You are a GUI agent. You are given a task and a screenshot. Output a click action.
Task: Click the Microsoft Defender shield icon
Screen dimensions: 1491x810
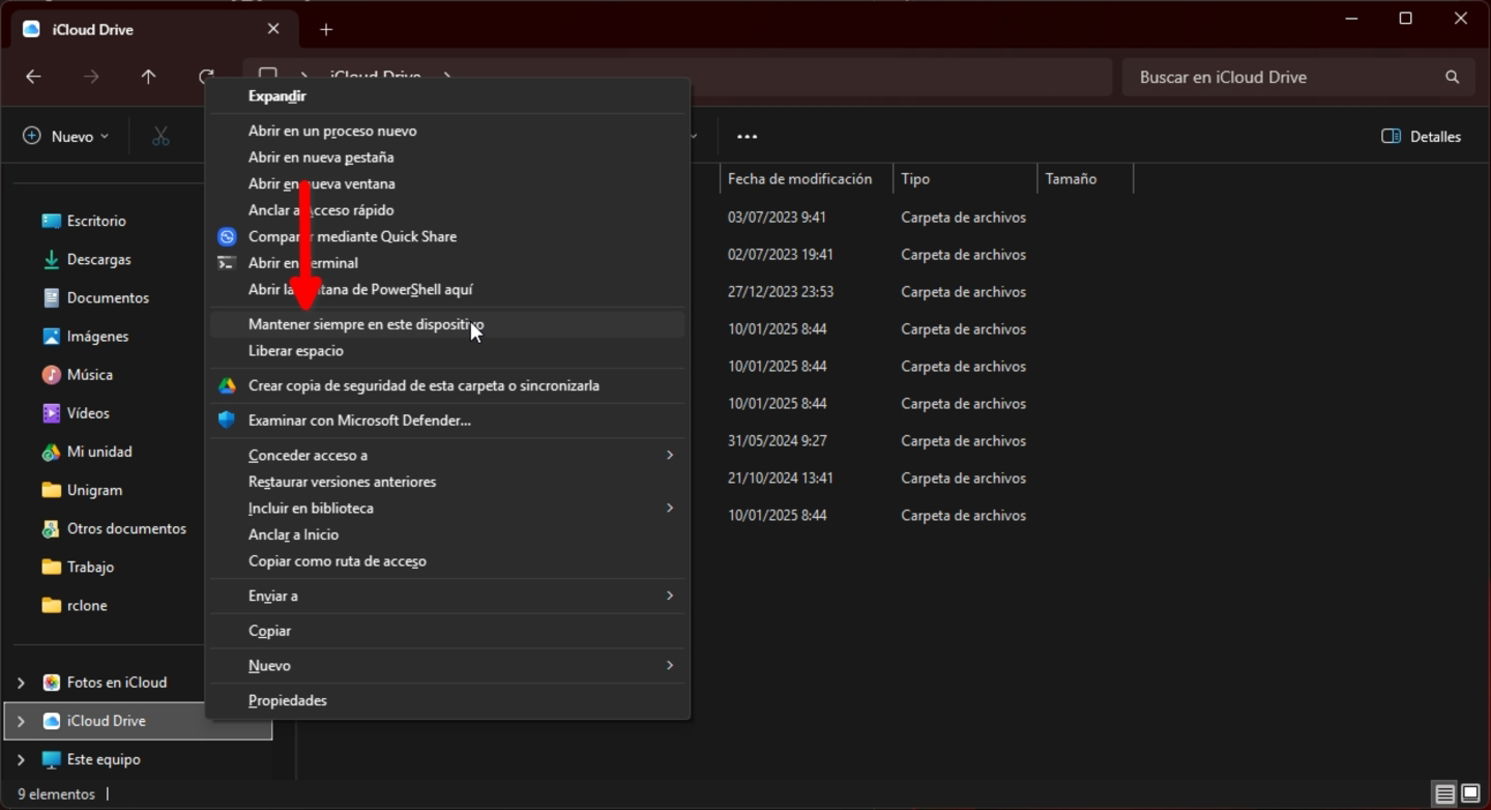click(x=227, y=421)
